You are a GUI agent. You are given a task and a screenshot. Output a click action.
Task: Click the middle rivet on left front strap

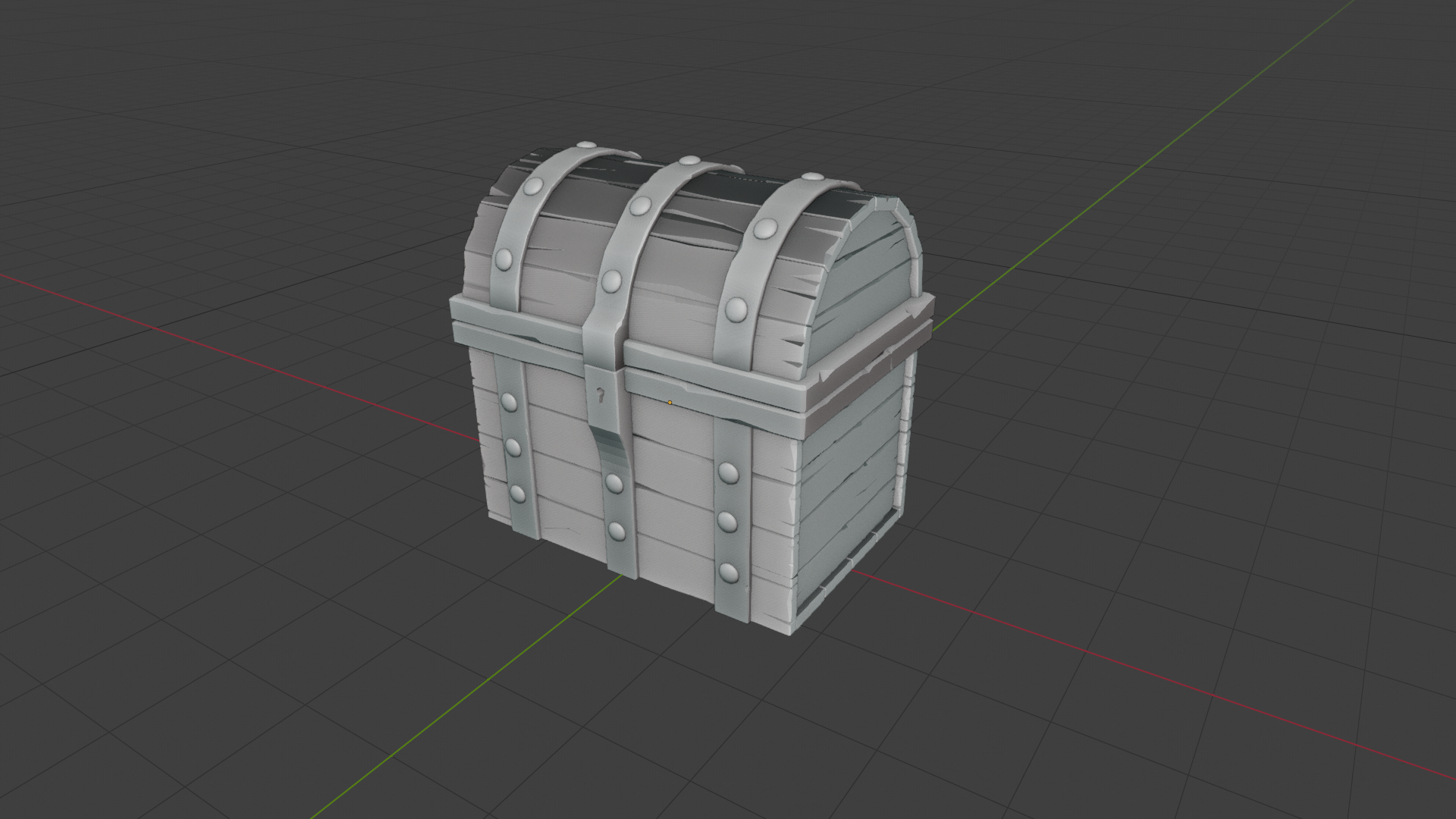click(513, 447)
